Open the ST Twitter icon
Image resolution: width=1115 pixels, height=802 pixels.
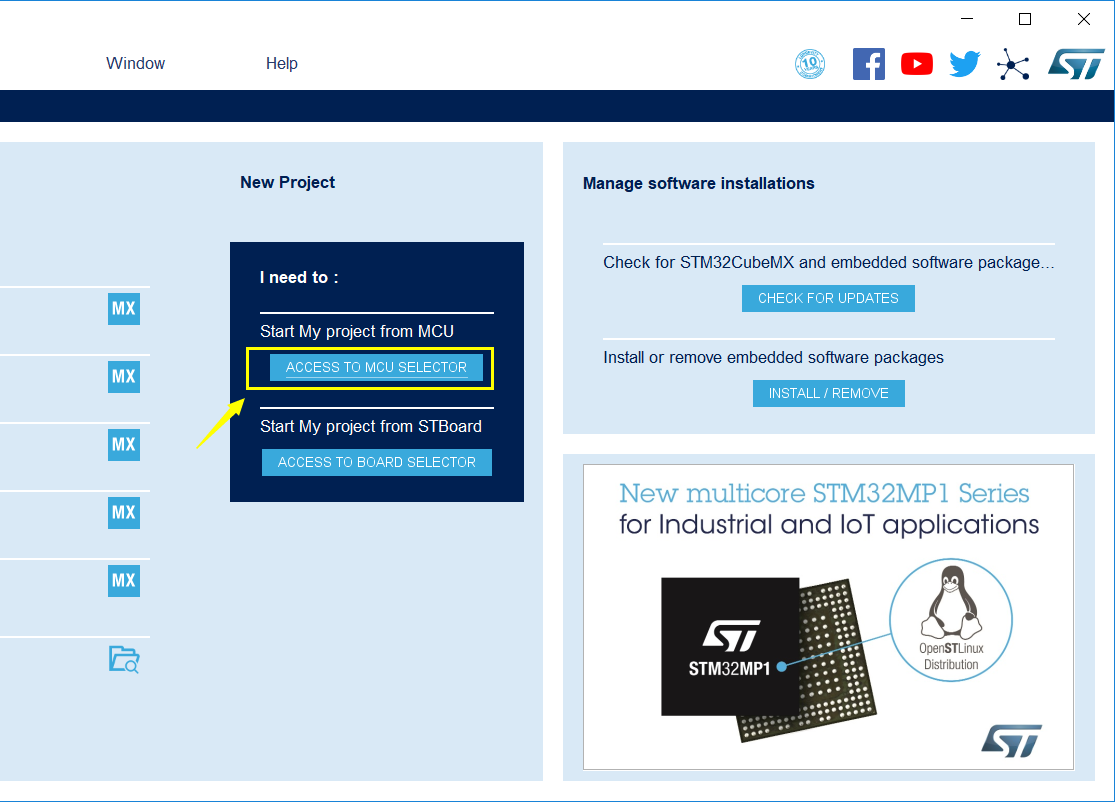coord(965,64)
